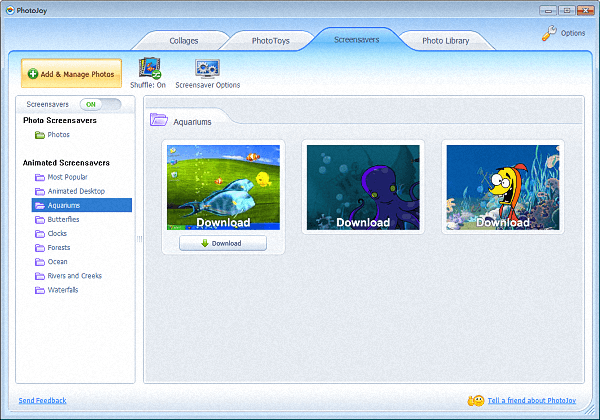This screenshot has height=420, width=600.
Task: Open the Rivers and Creeks category
Action: pos(74,276)
